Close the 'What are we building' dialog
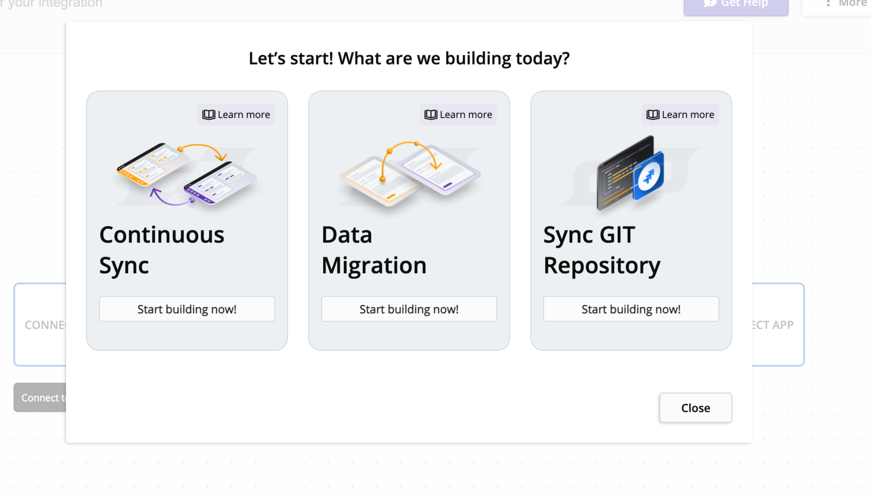 coord(695,408)
